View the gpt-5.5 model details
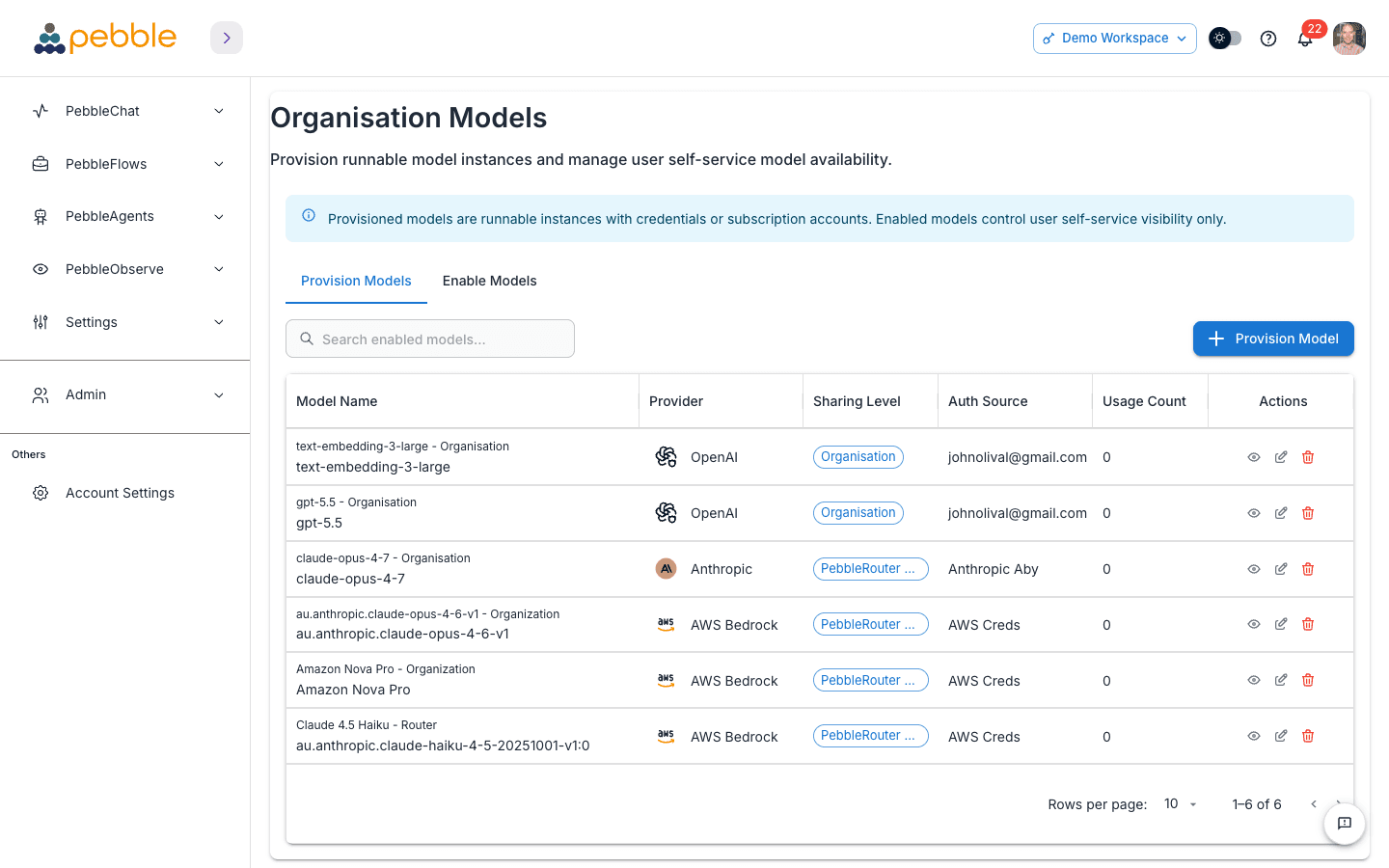 [x=1254, y=513]
